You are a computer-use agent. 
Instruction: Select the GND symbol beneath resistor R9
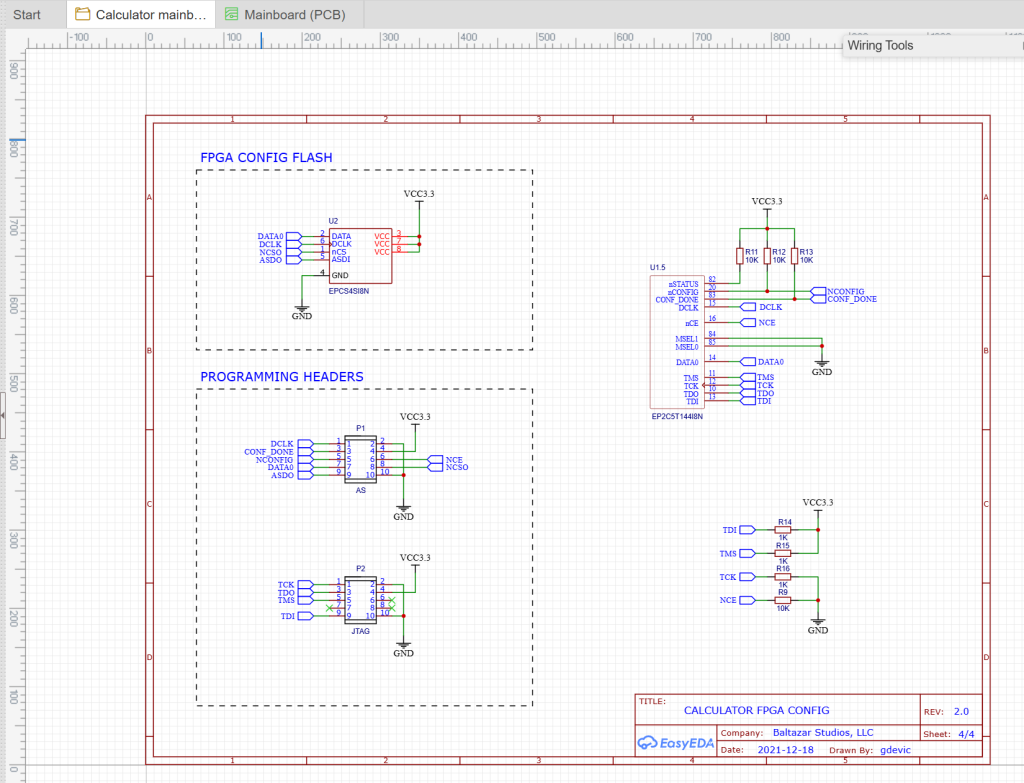coord(817,625)
